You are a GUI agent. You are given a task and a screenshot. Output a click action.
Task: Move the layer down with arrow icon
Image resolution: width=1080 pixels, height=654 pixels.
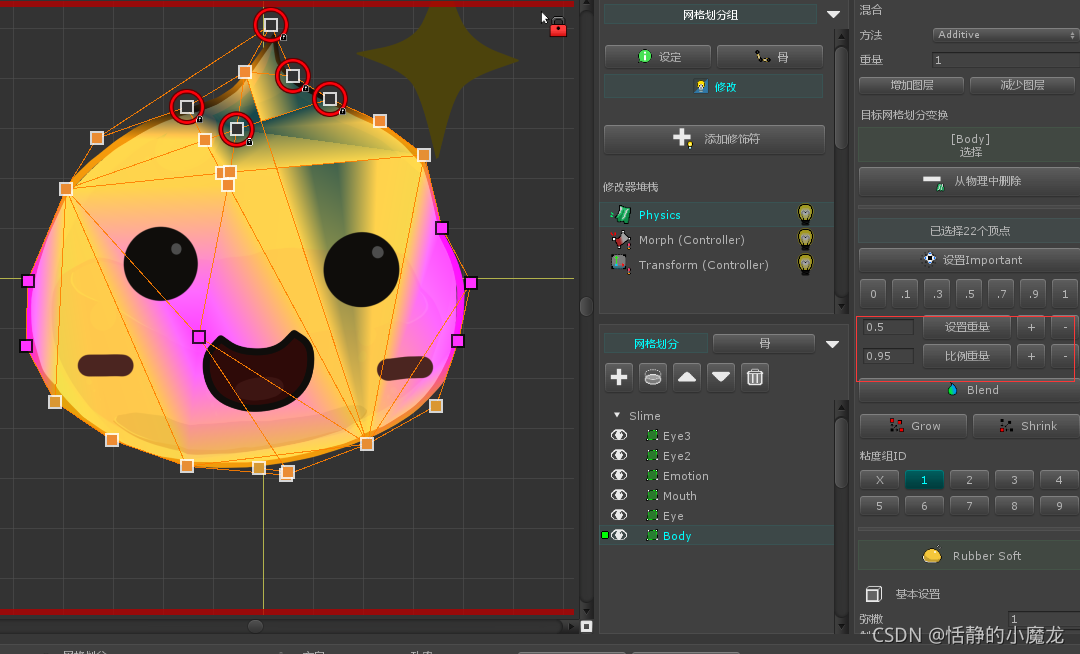coord(720,377)
